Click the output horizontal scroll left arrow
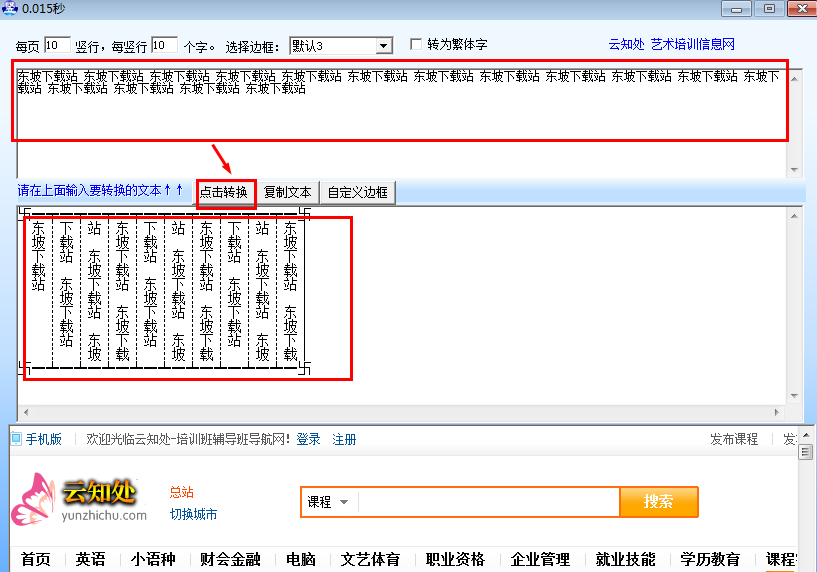Screen dimensions: 817x572 click(x=26, y=412)
